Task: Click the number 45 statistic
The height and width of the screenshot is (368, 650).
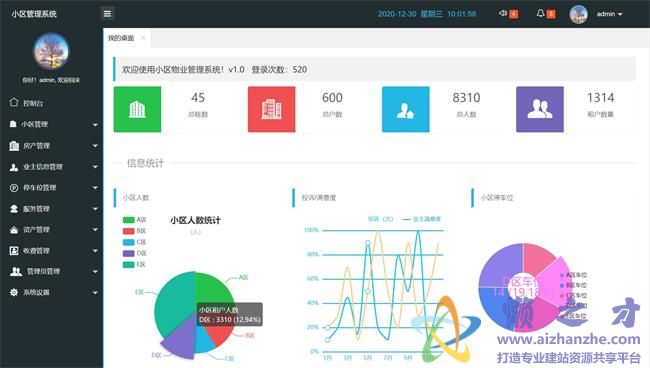Action: pyautogui.click(x=198, y=98)
